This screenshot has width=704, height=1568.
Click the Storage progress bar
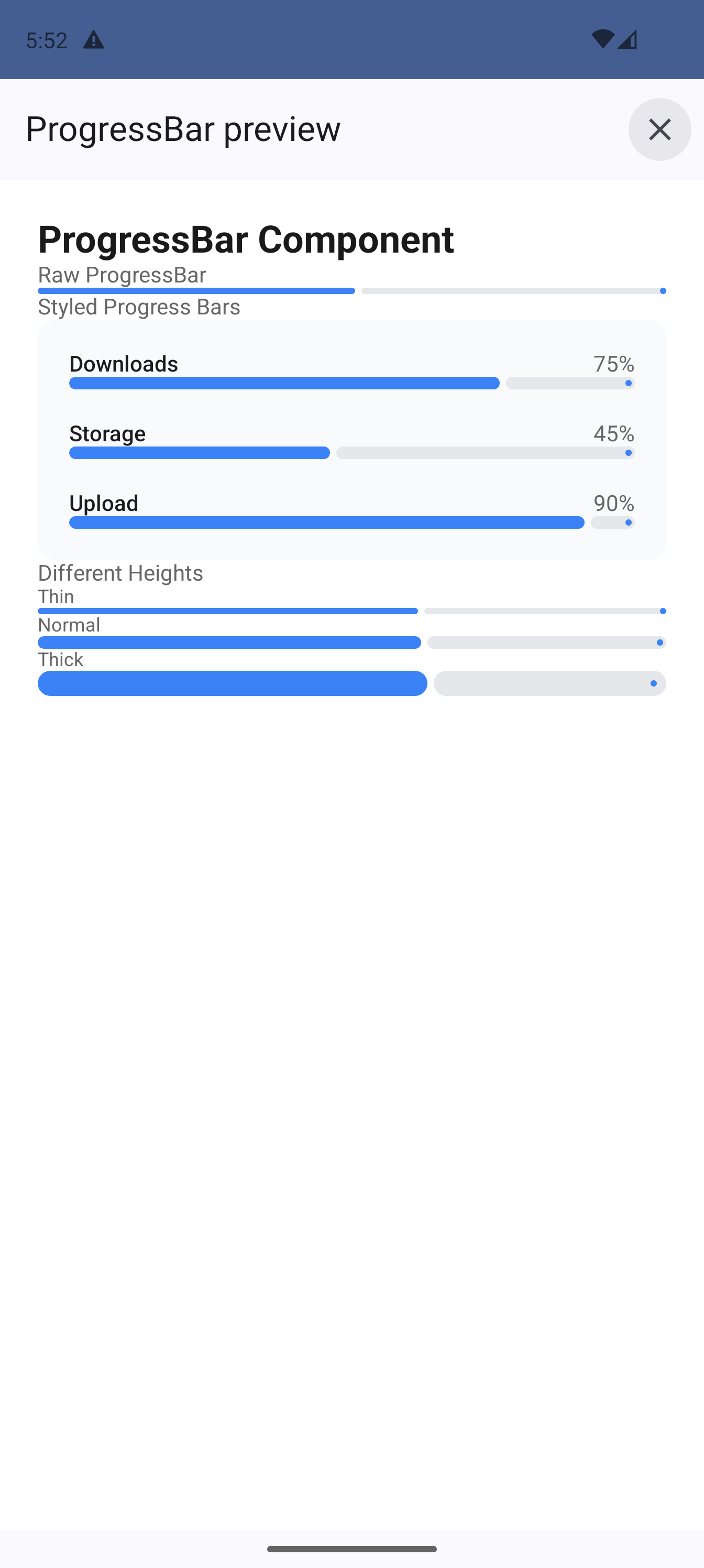pos(351,453)
